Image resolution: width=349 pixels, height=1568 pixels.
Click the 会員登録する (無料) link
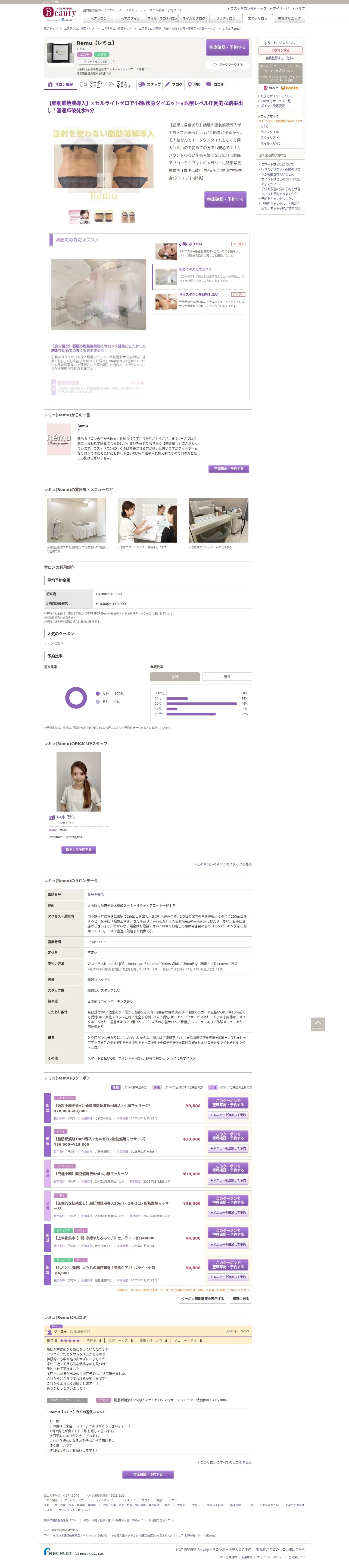280,58
